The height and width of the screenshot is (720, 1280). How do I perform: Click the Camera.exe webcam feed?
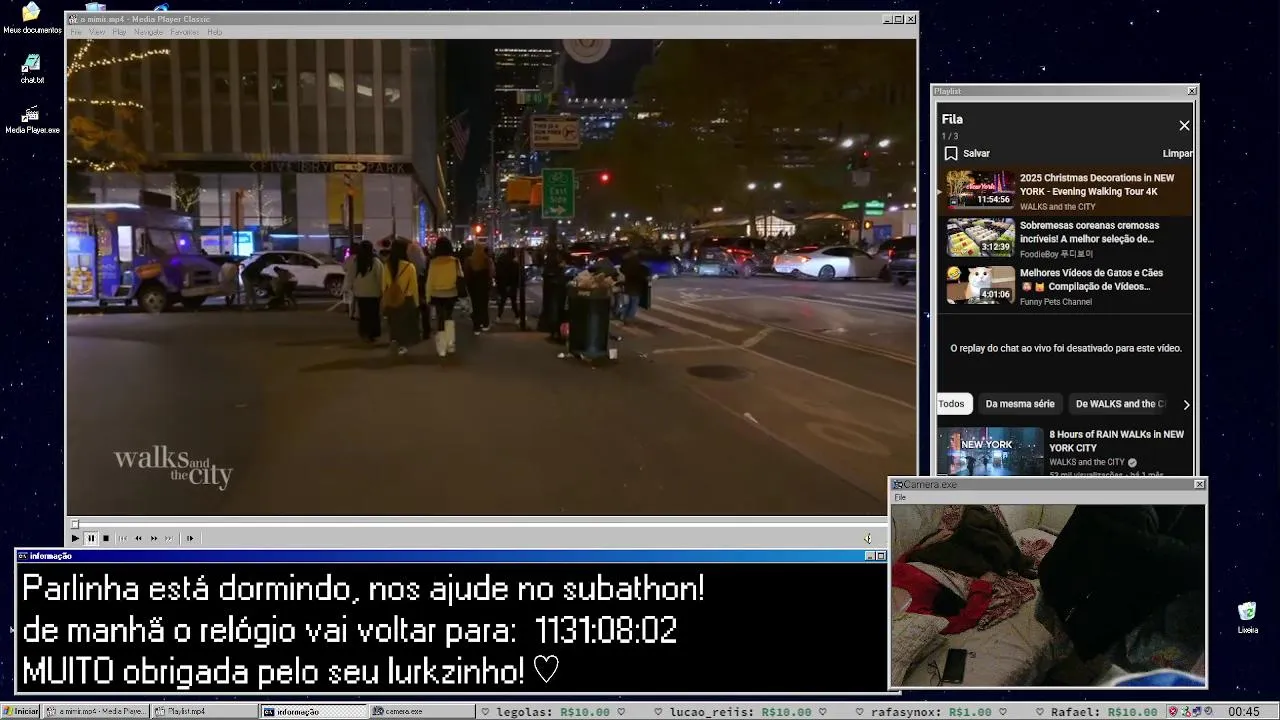[x=1048, y=595]
